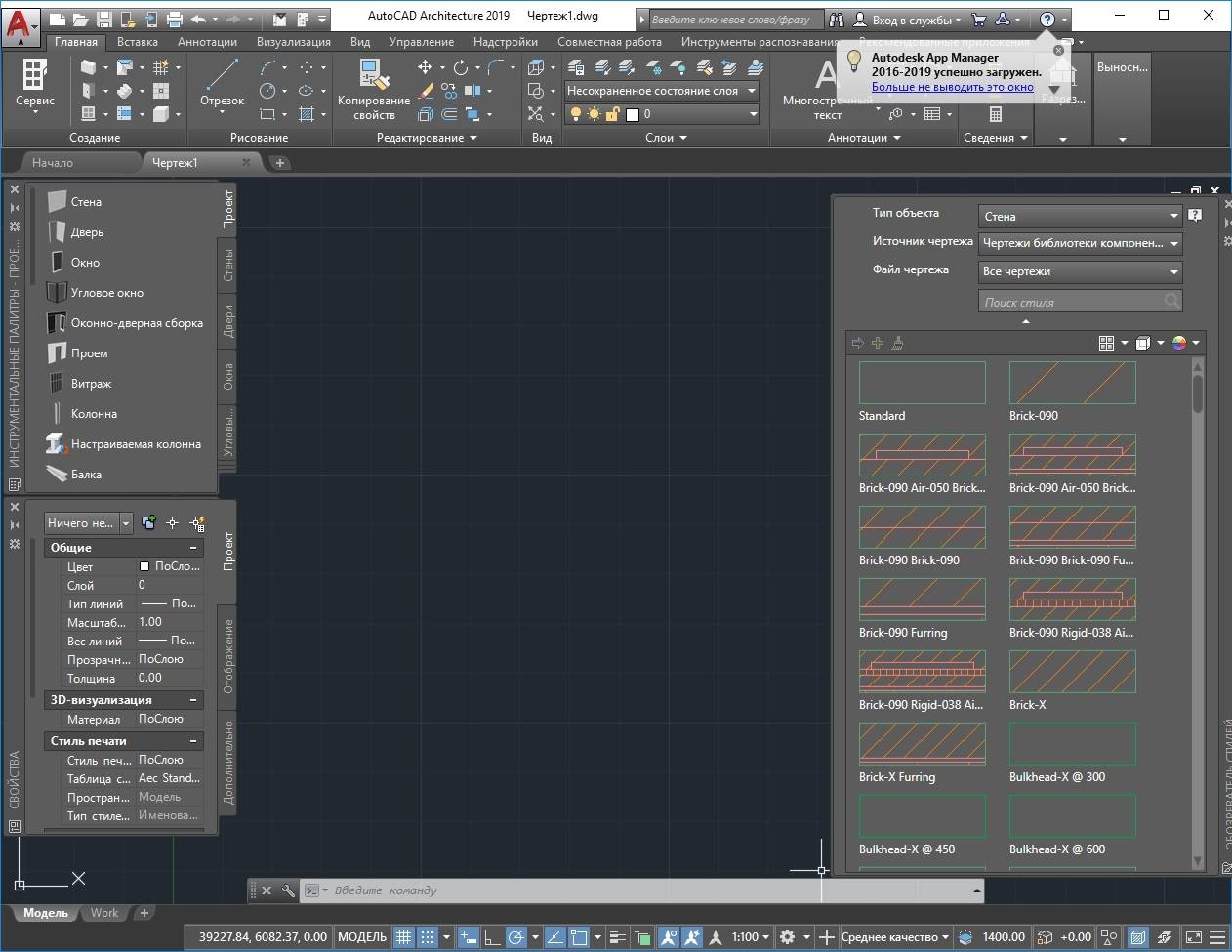Click the Многострочный текст tool
Screen dimensions: 1232x952
pyautogui.click(x=827, y=90)
